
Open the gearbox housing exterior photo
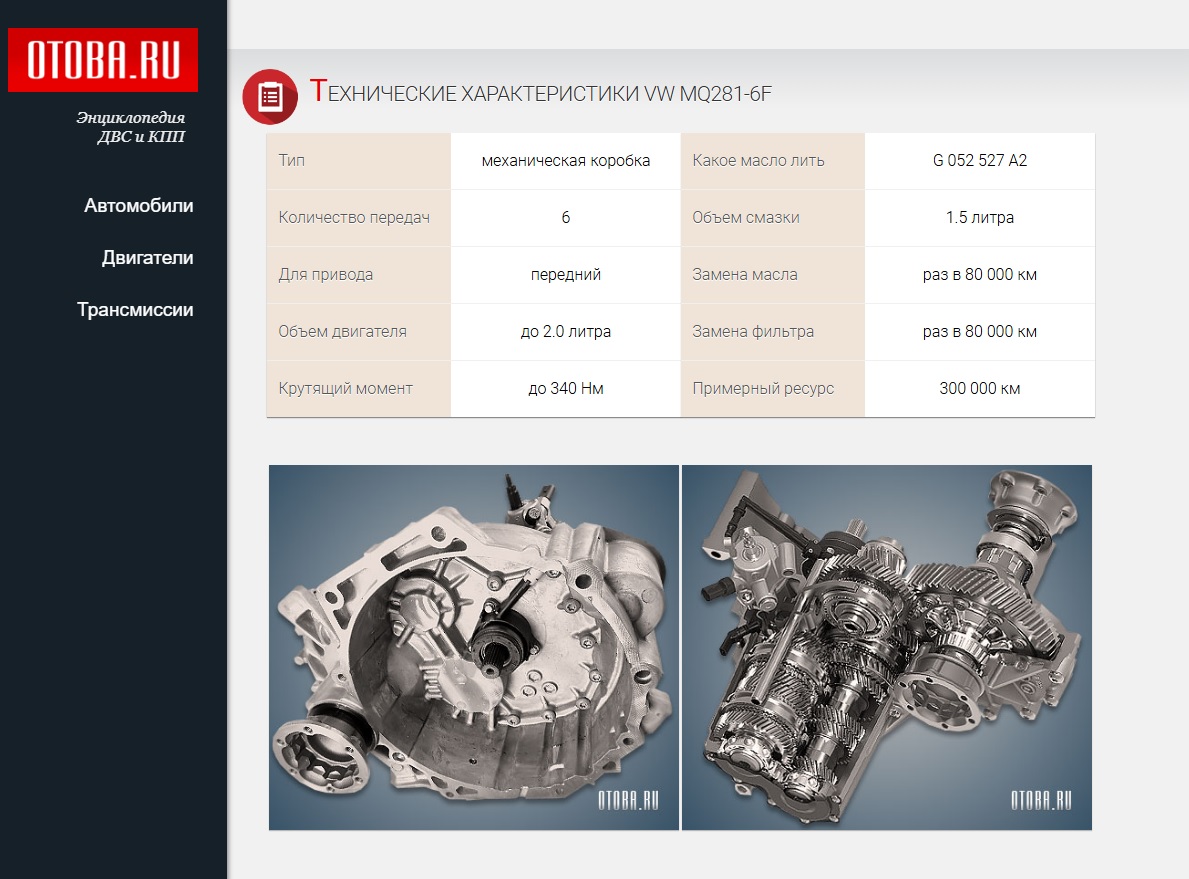474,647
